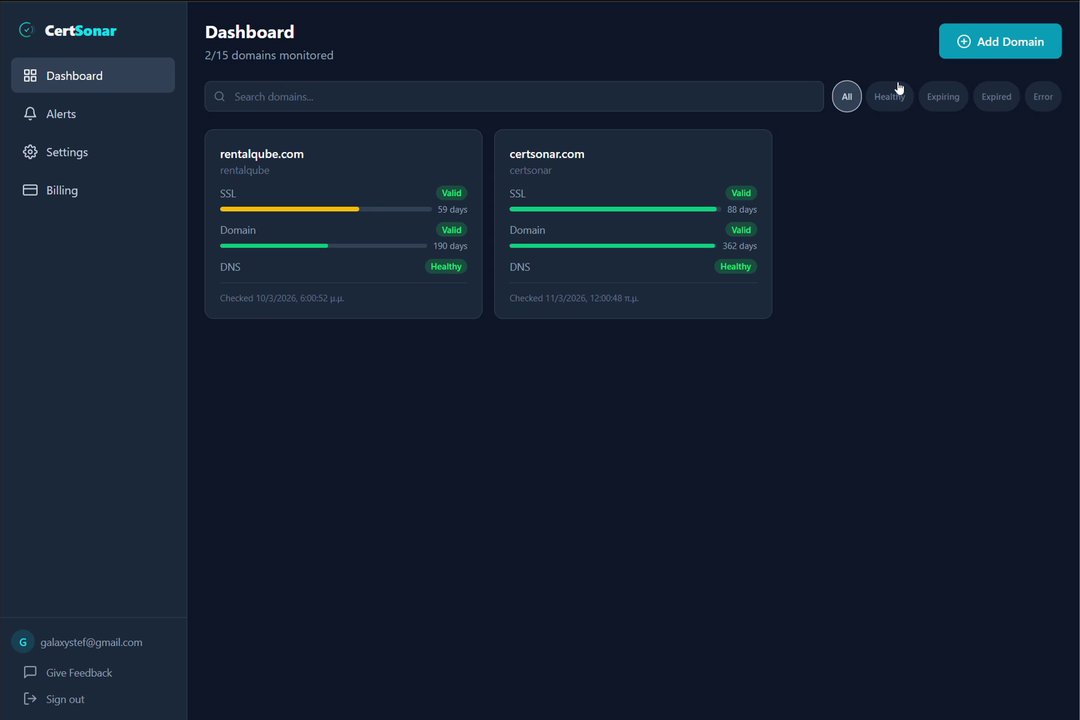Click the 'certsonar' subtitle text
1080x720 pixels.
530,170
